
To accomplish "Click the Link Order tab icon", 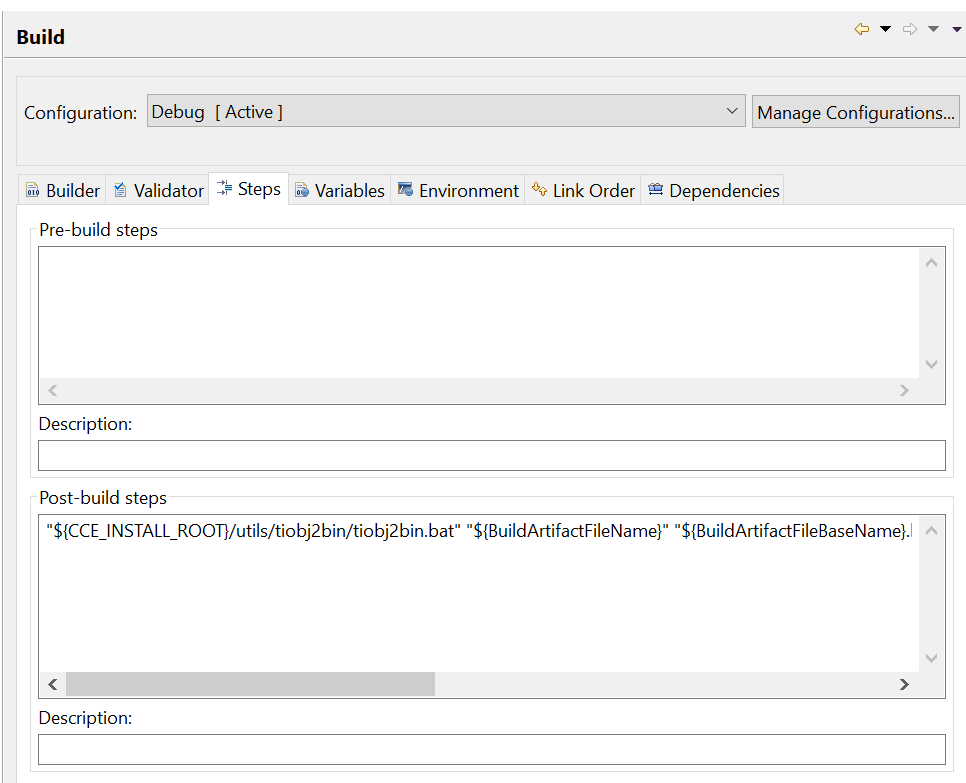I will tap(540, 190).
